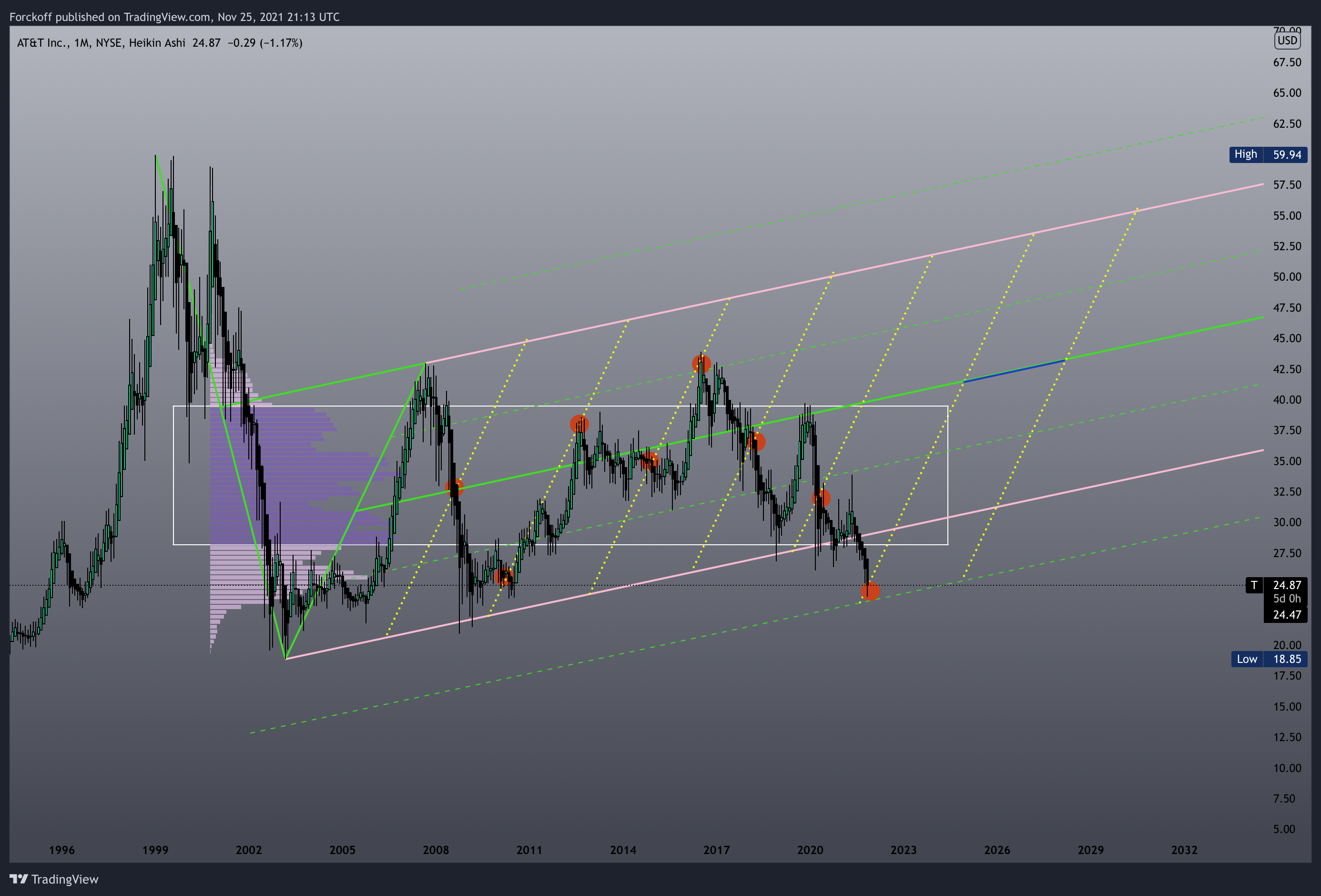Click the TradingView logo at bottom left
The width and height of the screenshot is (1321, 896).
[x=54, y=879]
